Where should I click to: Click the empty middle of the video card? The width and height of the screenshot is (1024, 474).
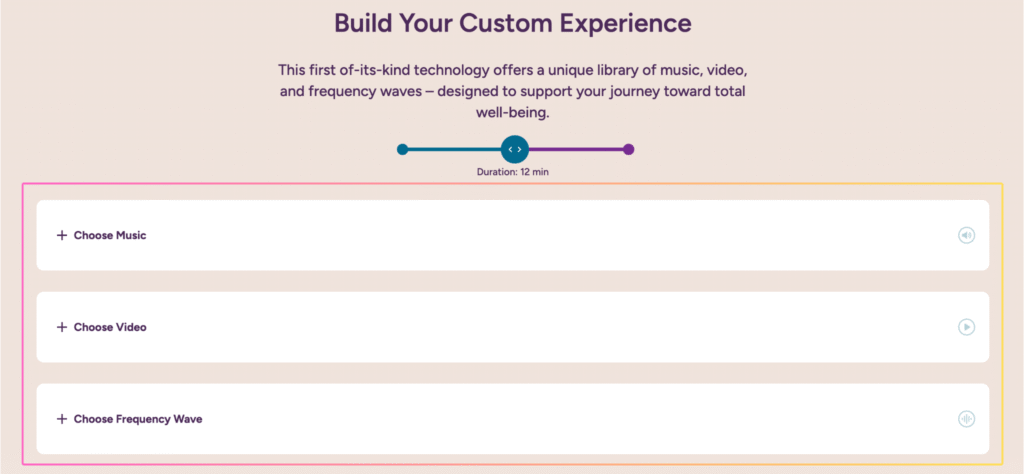512,327
